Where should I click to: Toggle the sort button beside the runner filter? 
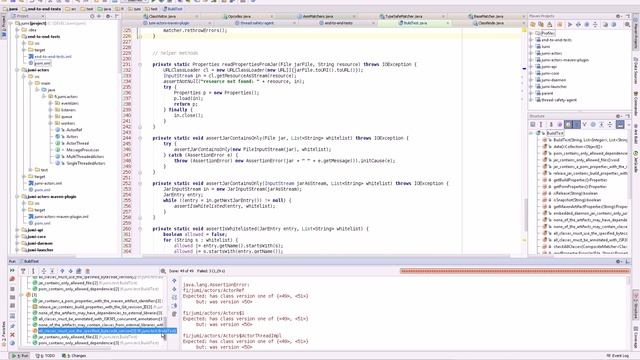[33, 271]
